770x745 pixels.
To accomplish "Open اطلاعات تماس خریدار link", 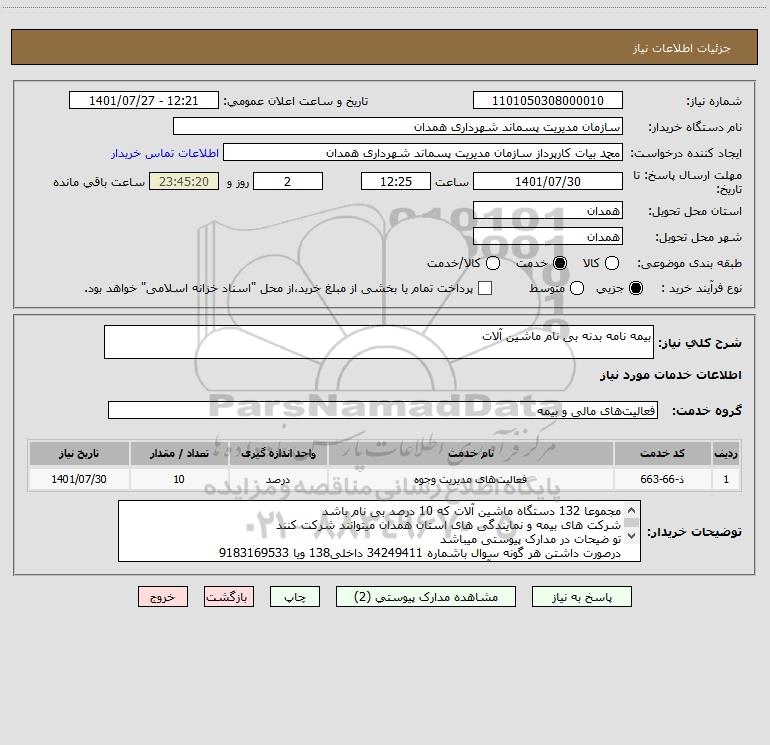I will coord(165,153).
